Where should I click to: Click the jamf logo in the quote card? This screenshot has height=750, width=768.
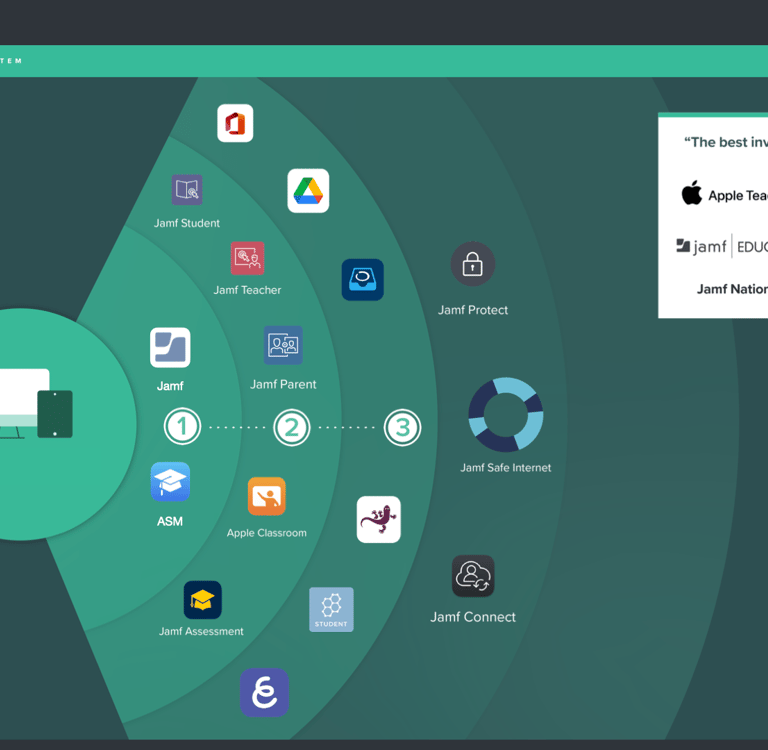pyautogui.click(x=701, y=246)
